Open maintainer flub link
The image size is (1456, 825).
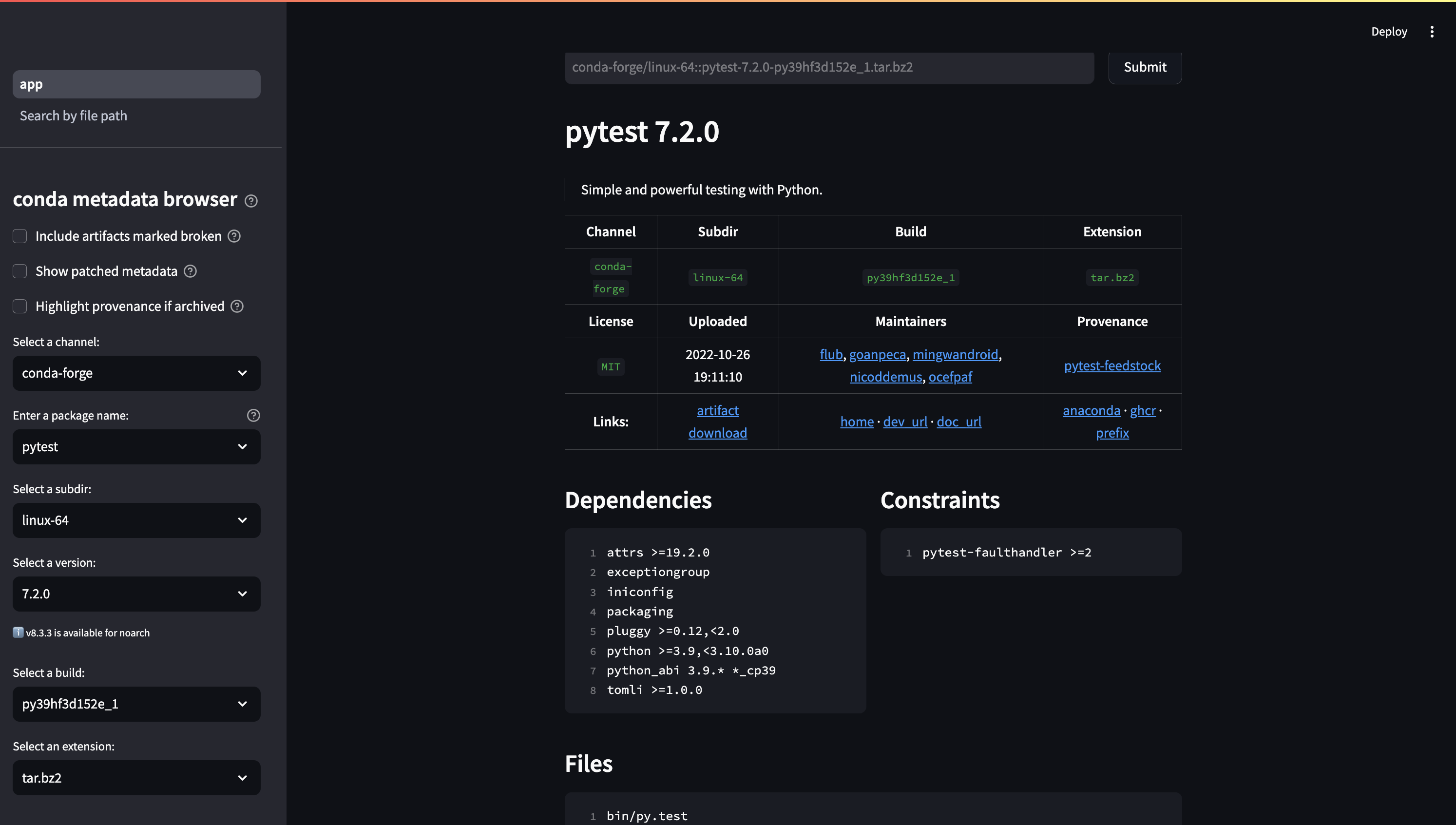(831, 355)
